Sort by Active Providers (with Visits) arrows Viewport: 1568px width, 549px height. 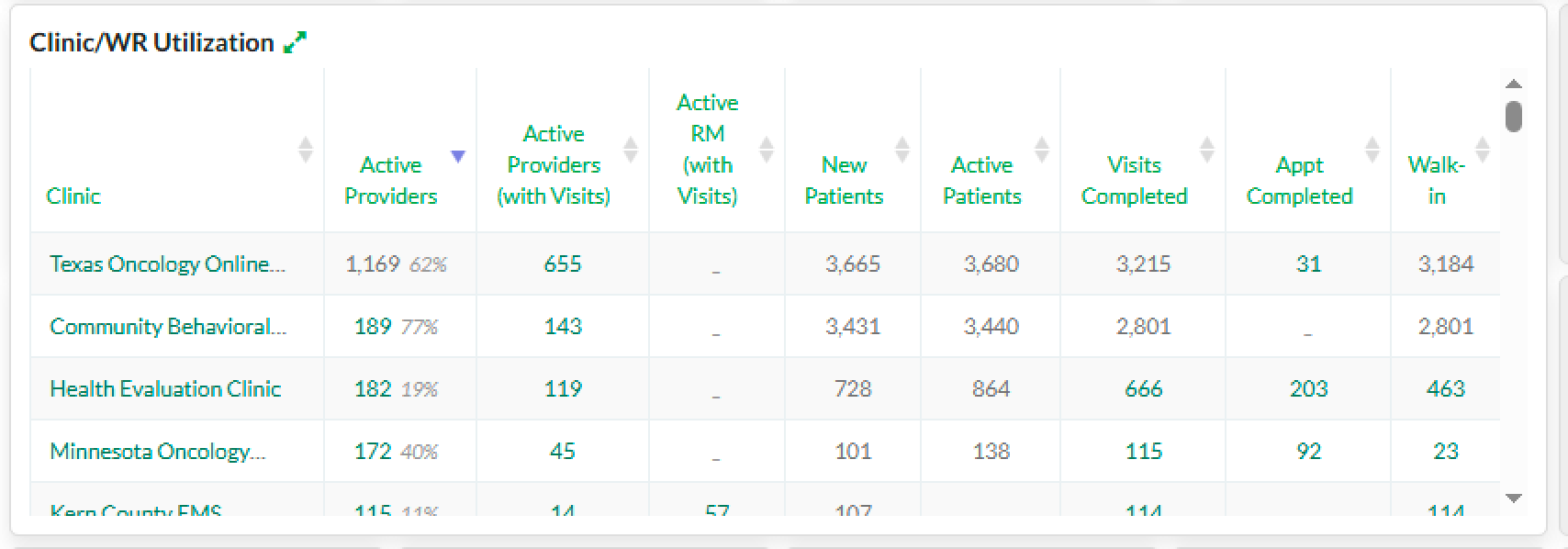631,150
